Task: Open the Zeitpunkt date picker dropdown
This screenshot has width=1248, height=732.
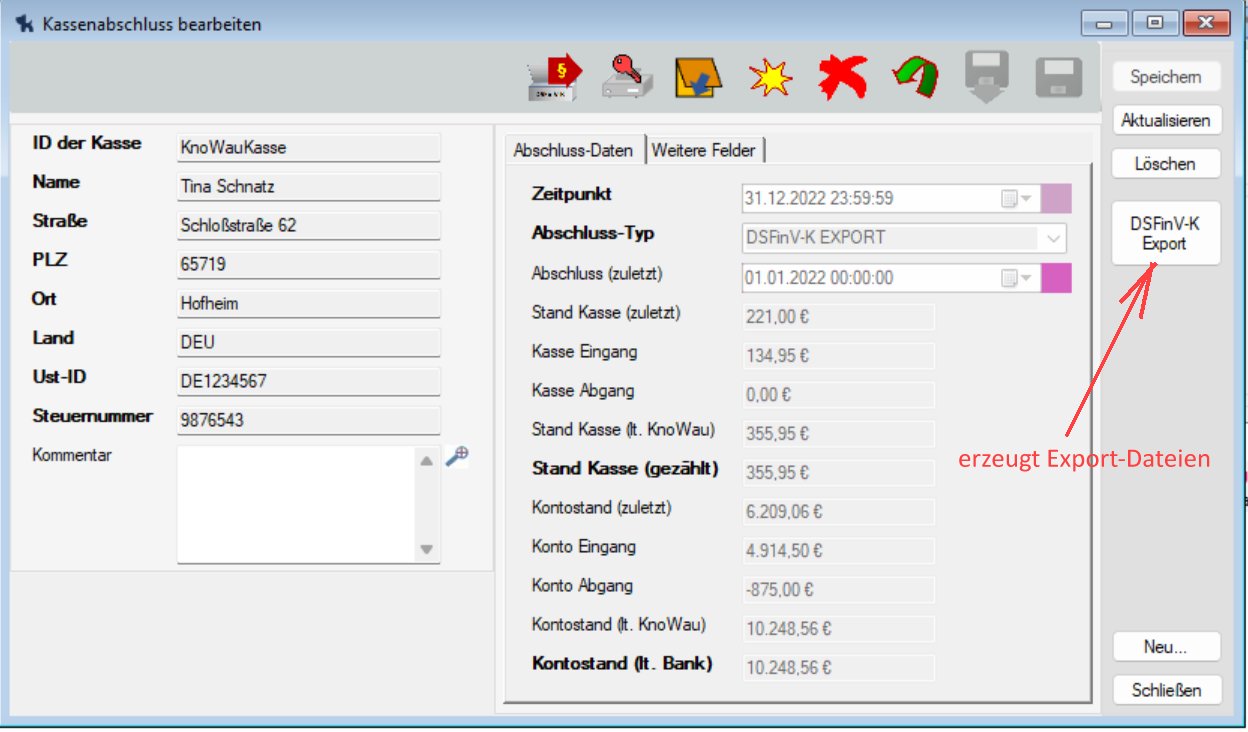Action: [1018, 199]
